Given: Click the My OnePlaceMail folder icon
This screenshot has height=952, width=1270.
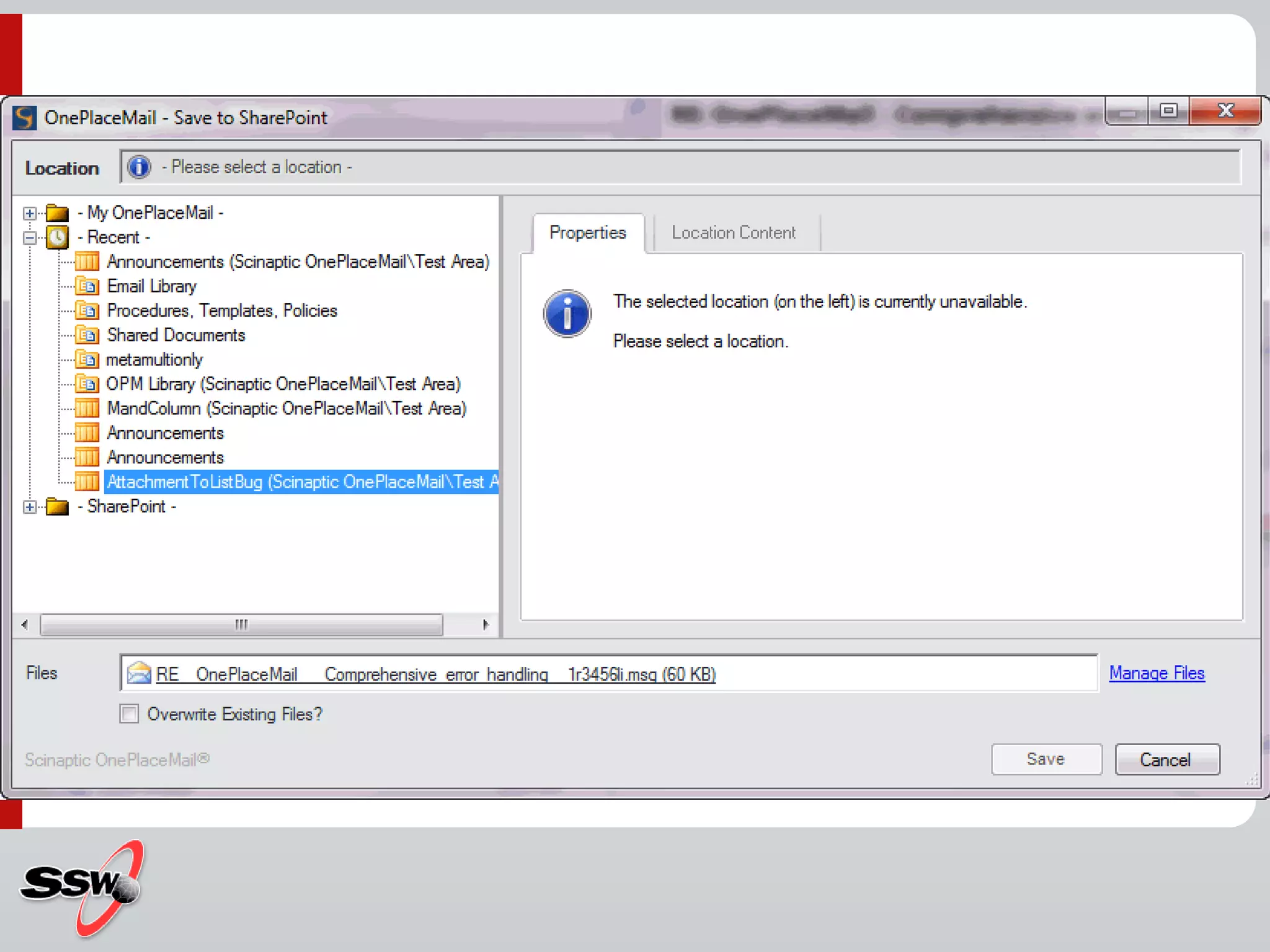Looking at the screenshot, I should [x=58, y=213].
